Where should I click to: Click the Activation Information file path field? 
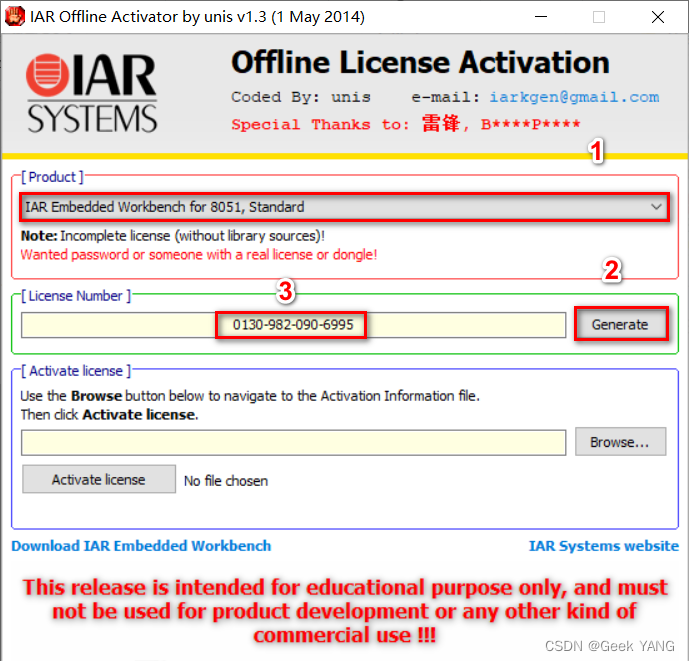click(293, 443)
